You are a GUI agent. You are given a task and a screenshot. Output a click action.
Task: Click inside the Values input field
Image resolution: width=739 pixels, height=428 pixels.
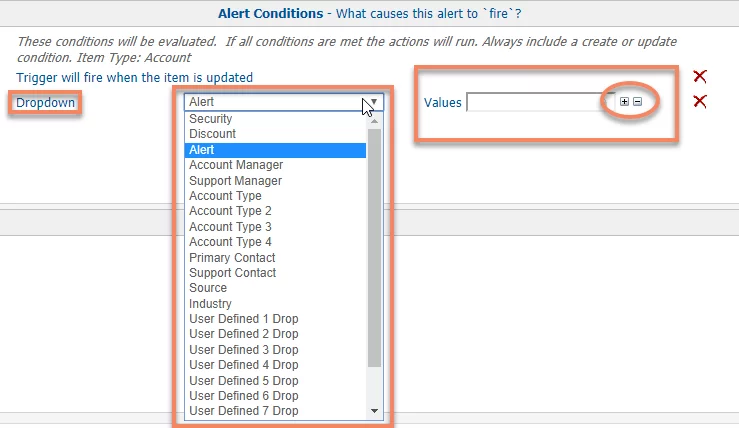(540, 102)
